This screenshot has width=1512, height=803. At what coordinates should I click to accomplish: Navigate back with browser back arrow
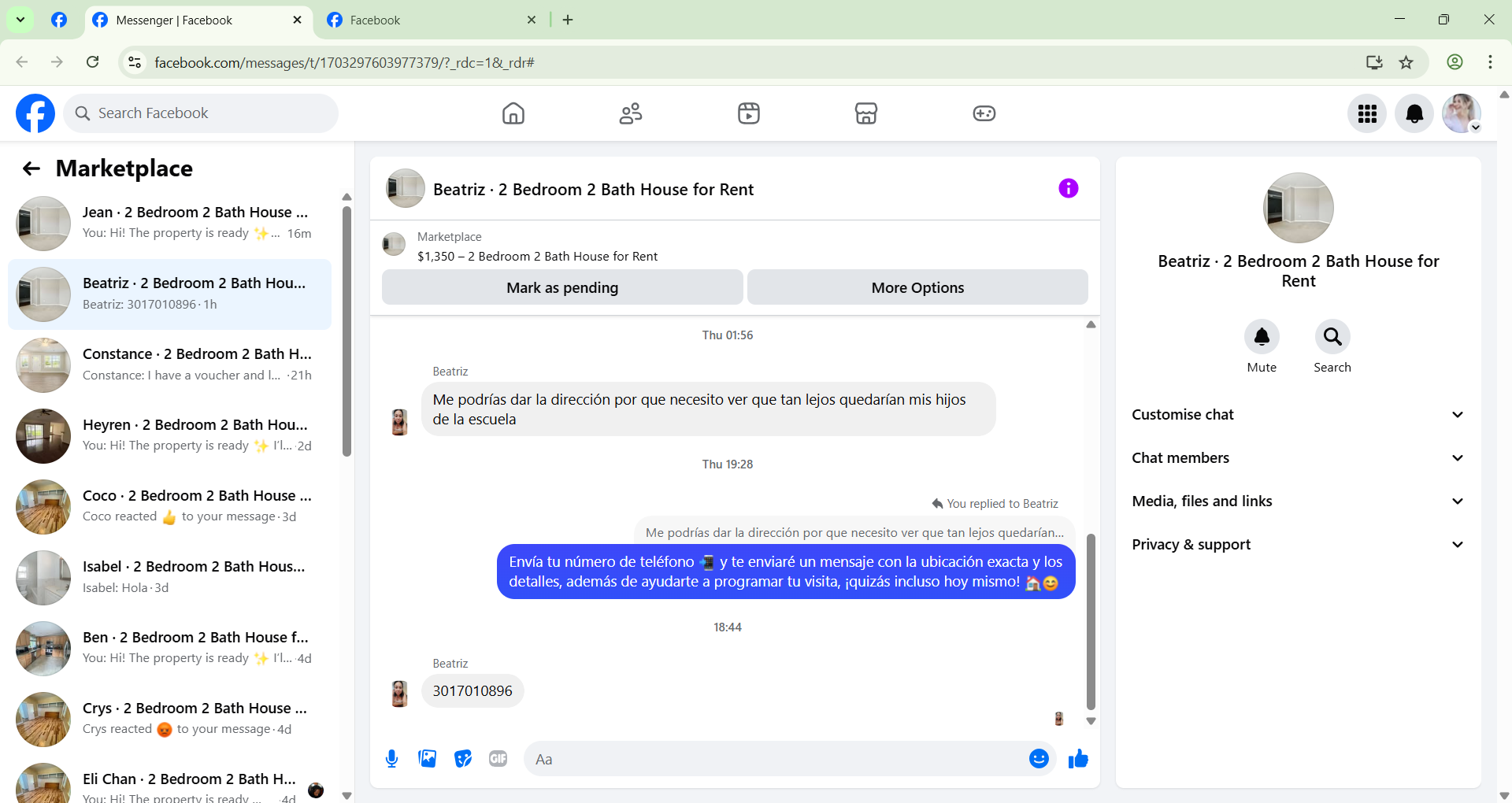(x=22, y=62)
